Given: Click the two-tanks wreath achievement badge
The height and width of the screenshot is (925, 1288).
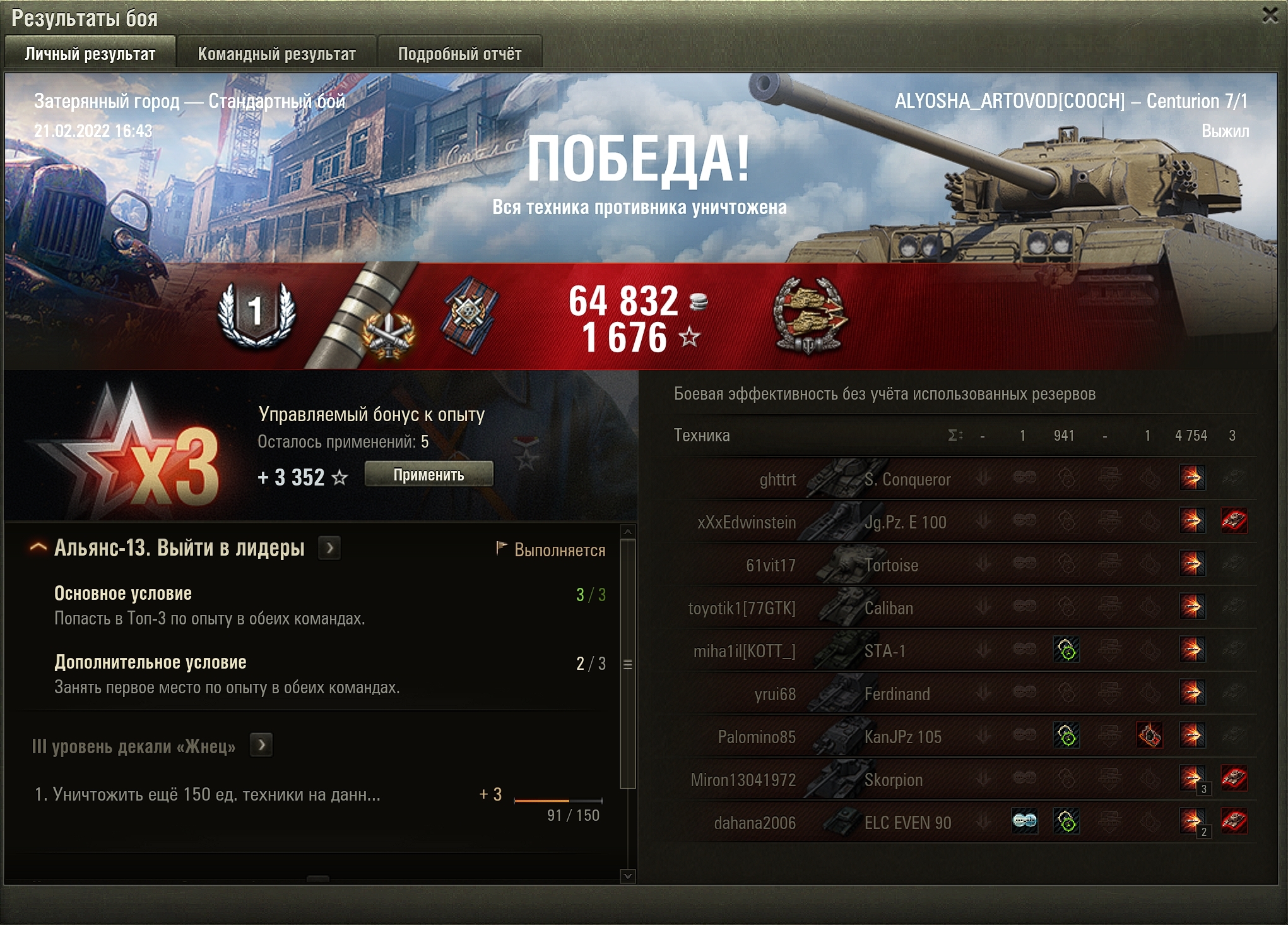Looking at the screenshot, I should 810,314.
